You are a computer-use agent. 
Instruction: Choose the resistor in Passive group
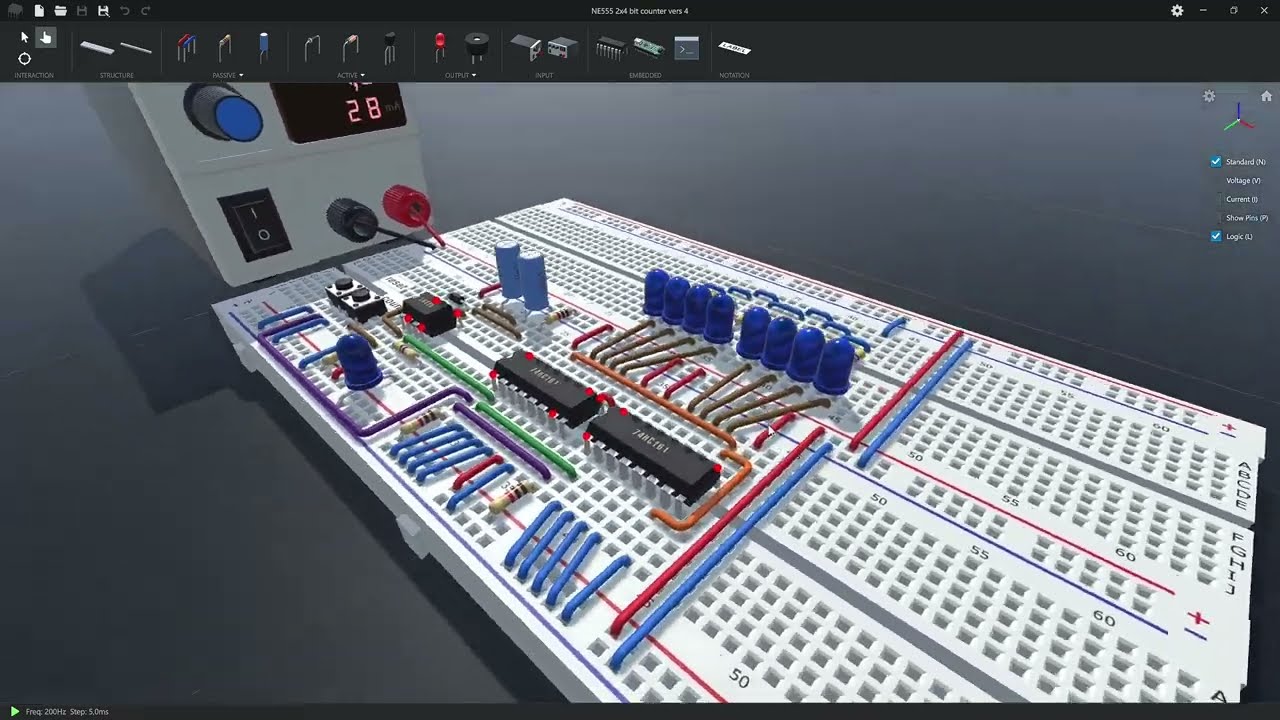coord(224,47)
